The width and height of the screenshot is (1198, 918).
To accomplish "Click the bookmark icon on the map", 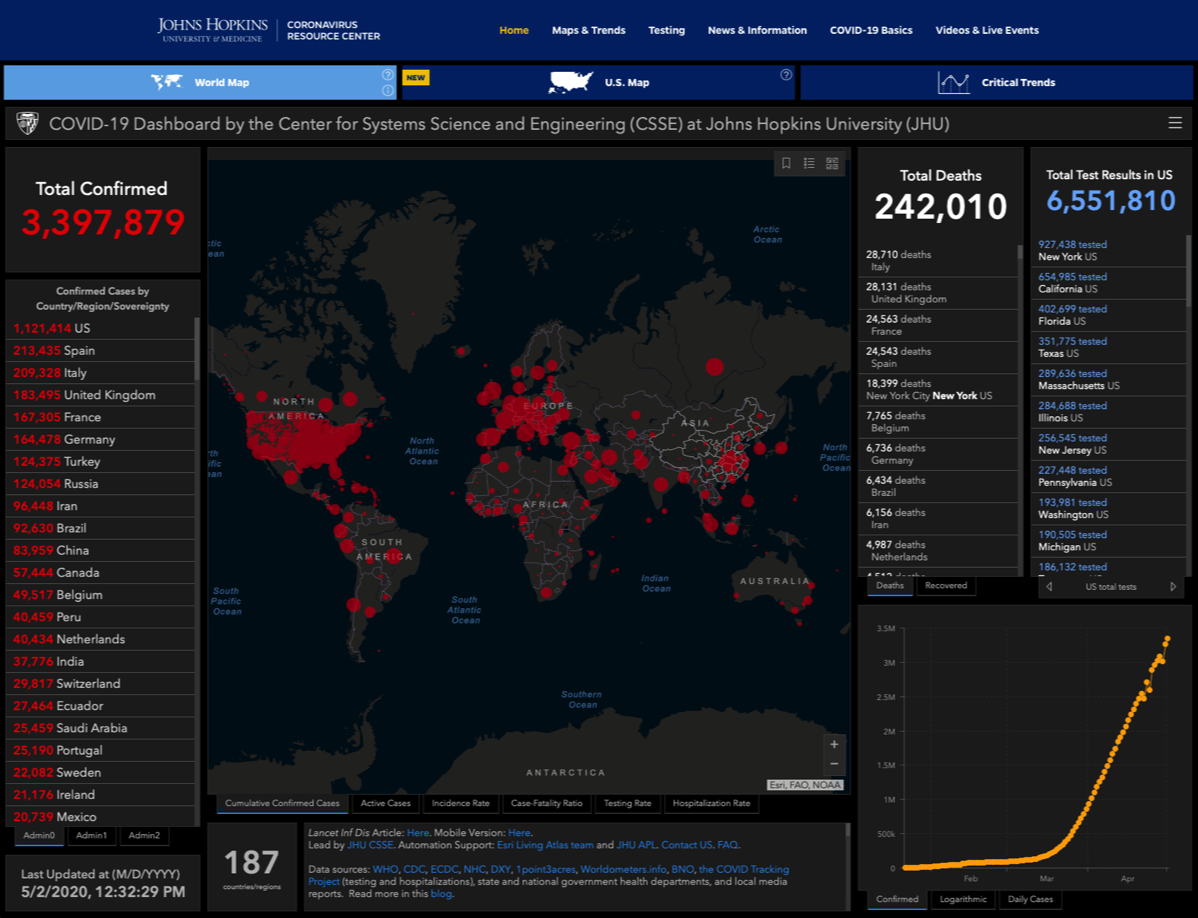I will tap(786, 163).
